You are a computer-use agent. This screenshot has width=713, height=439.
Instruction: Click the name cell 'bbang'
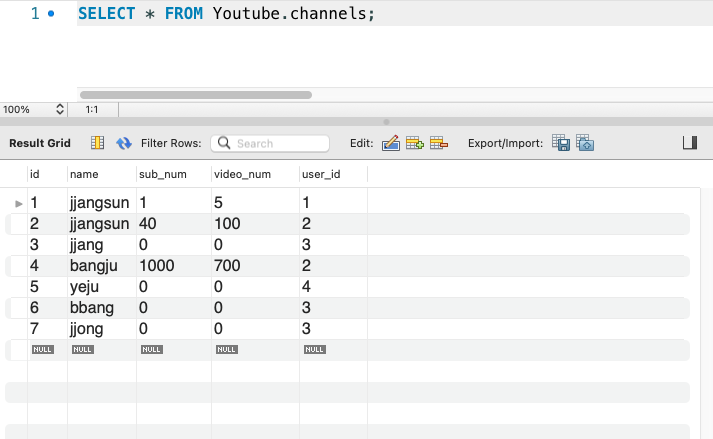coord(92,308)
